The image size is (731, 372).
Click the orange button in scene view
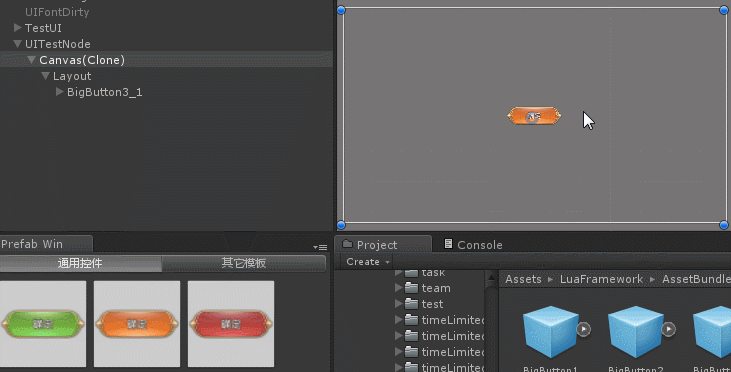(x=534, y=116)
